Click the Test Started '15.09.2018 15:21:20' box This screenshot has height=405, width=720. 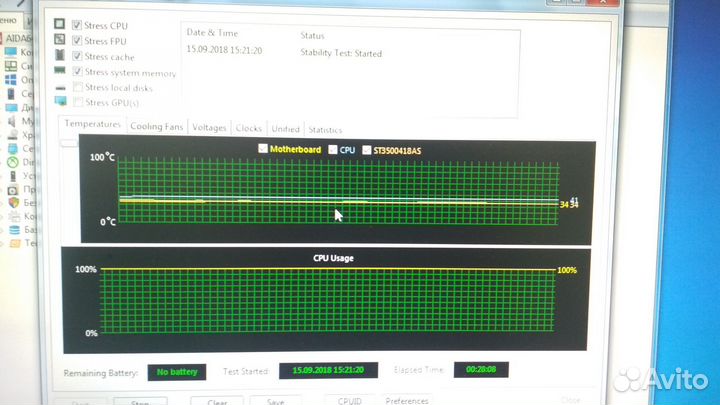(328, 370)
